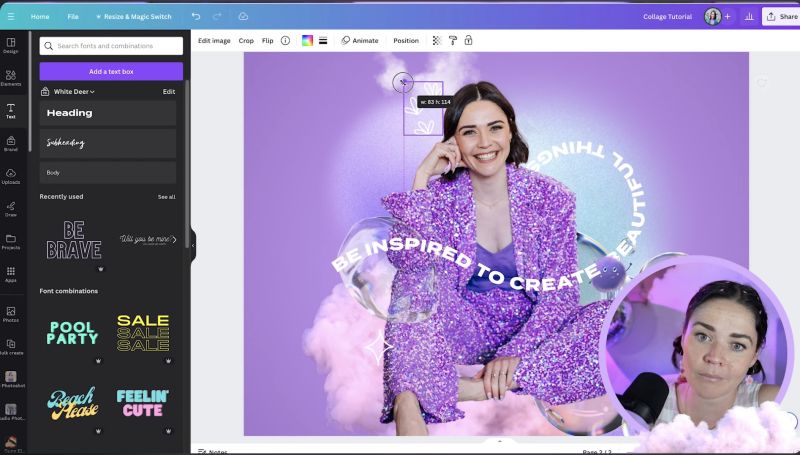Click the cloud save status icon

[x=243, y=16]
